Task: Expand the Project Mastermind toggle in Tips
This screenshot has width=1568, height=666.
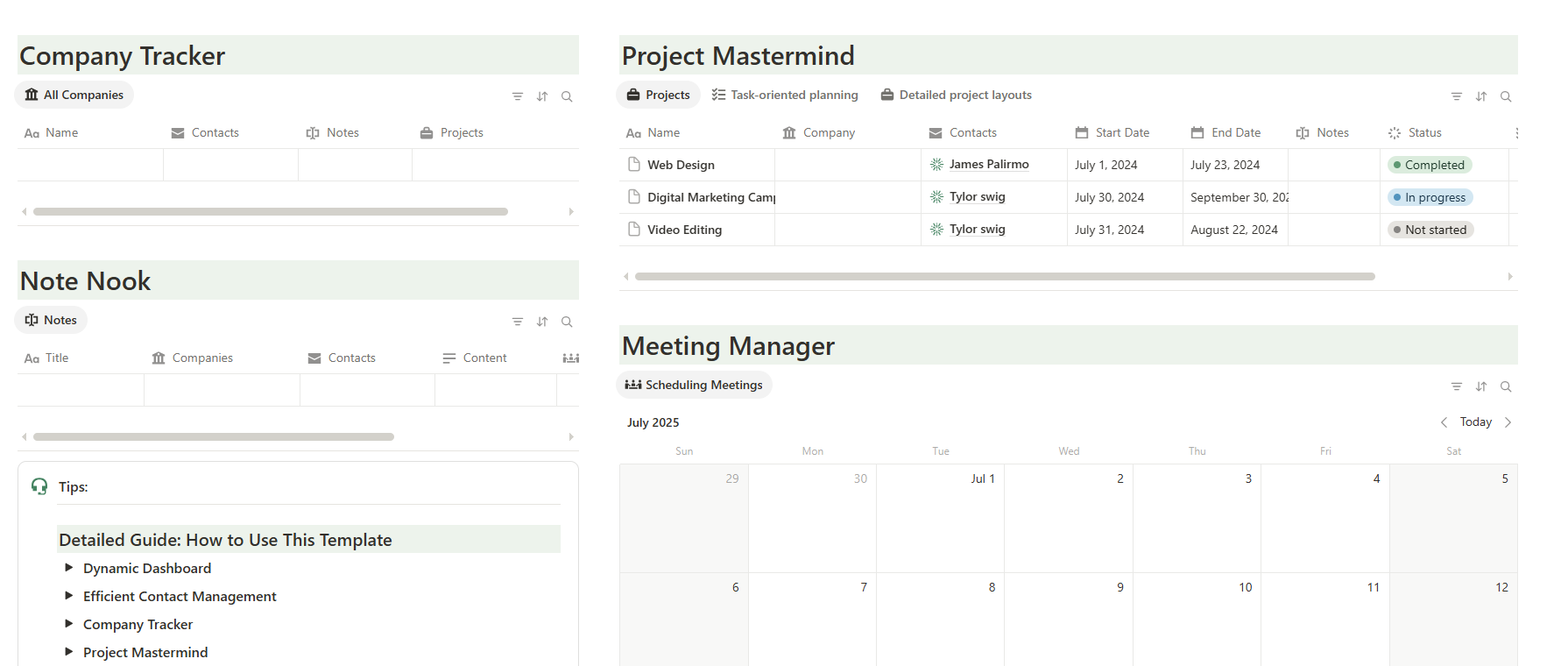Action: pyautogui.click(x=69, y=652)
